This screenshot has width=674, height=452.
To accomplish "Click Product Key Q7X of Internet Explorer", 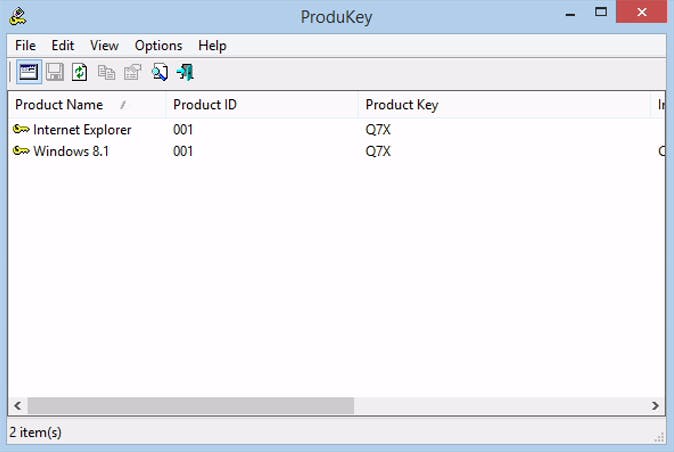I will (x=378, y=129).
